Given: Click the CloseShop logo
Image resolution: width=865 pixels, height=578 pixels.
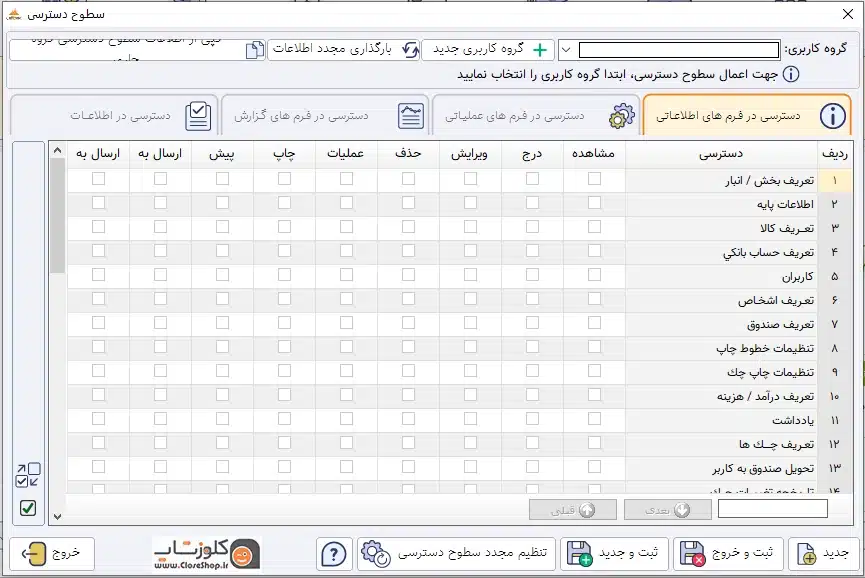Looking at the screenshot, I should [x=206, y=554].
